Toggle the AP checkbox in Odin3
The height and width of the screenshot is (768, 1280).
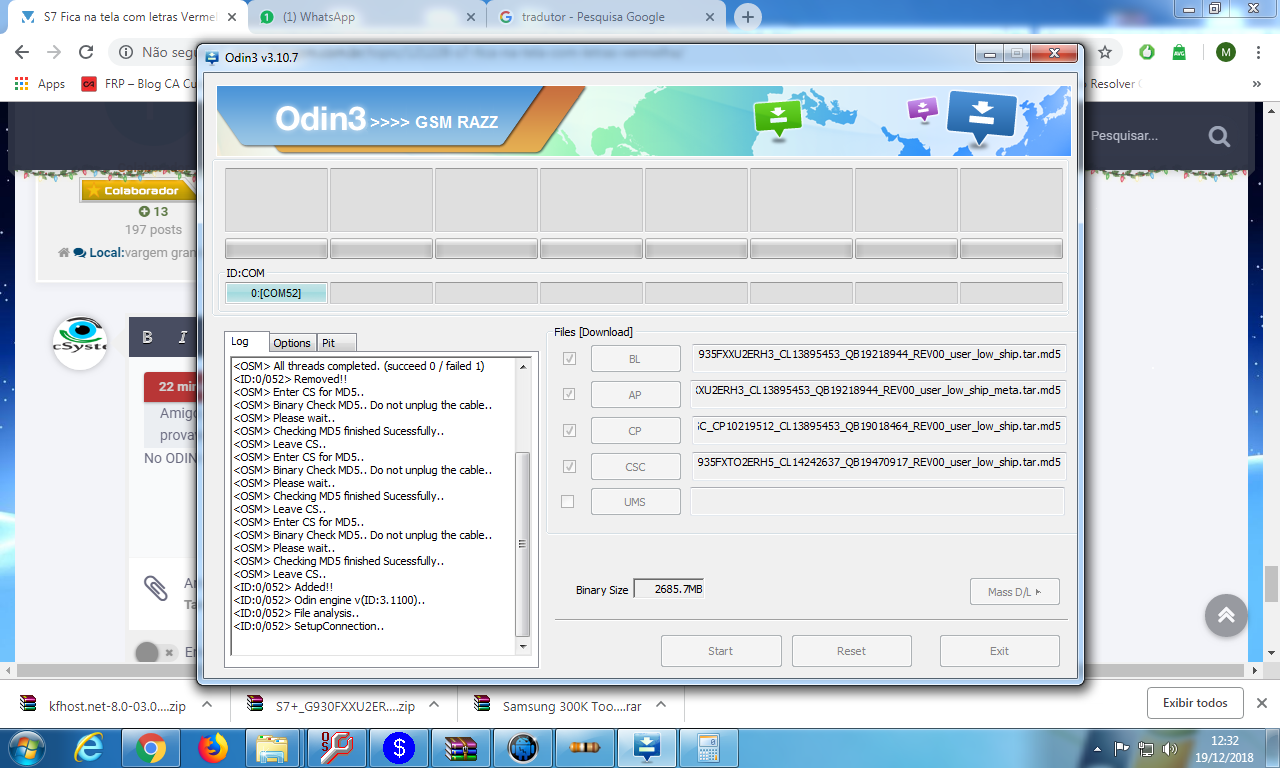pos(569,394)
